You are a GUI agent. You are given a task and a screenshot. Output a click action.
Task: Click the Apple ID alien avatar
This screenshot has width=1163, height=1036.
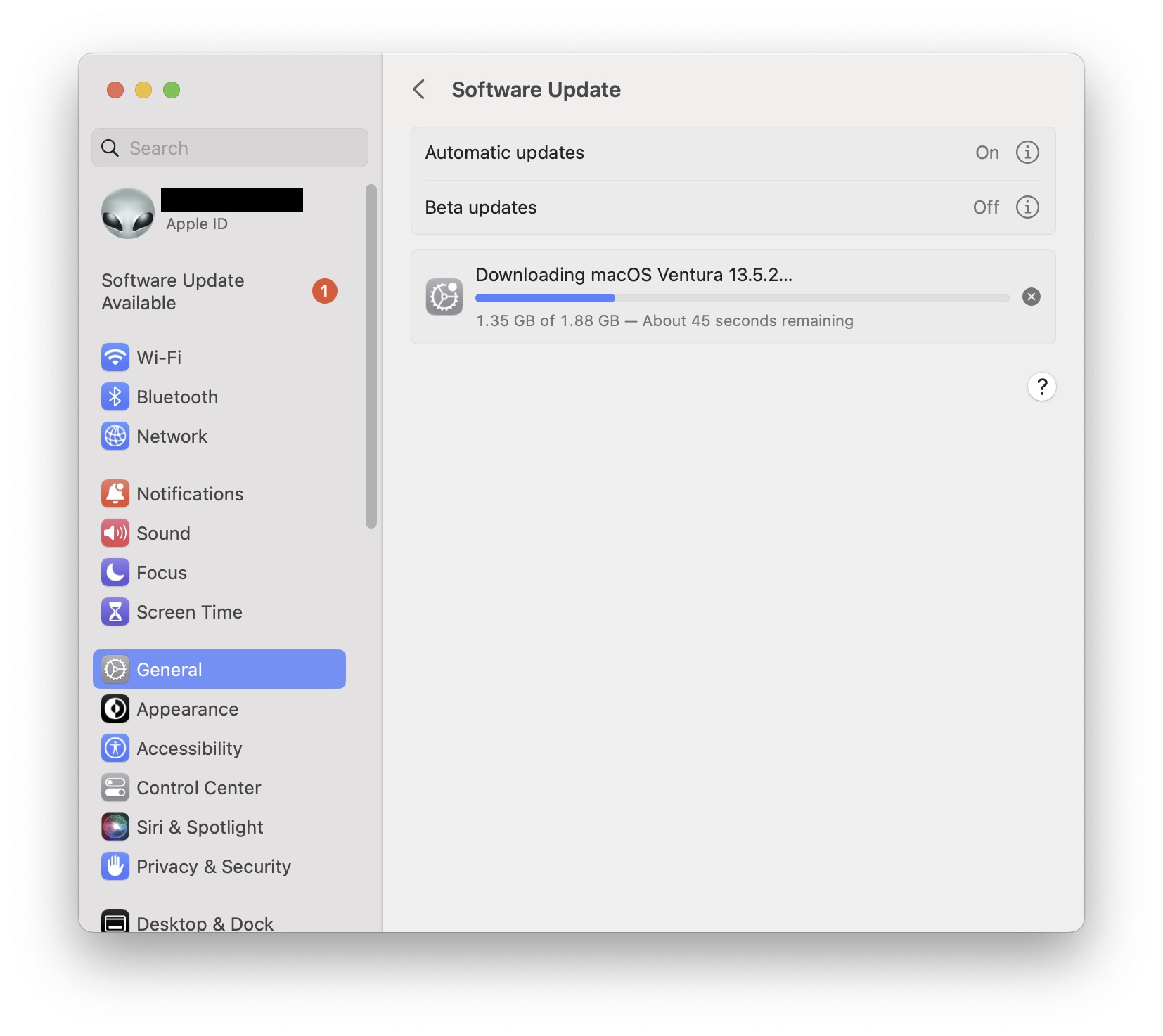click(128, 213)
